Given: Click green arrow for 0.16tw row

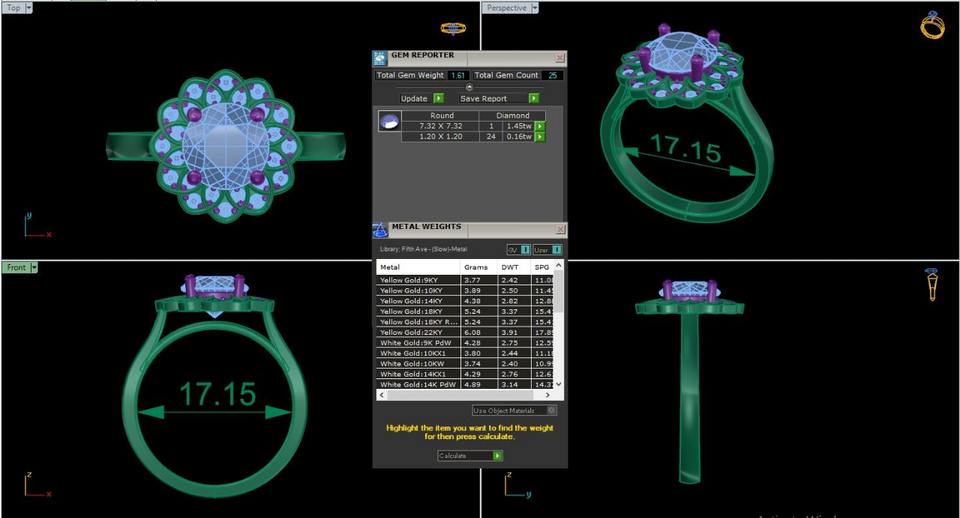Looking at the screenshot, I should point(539,137).
